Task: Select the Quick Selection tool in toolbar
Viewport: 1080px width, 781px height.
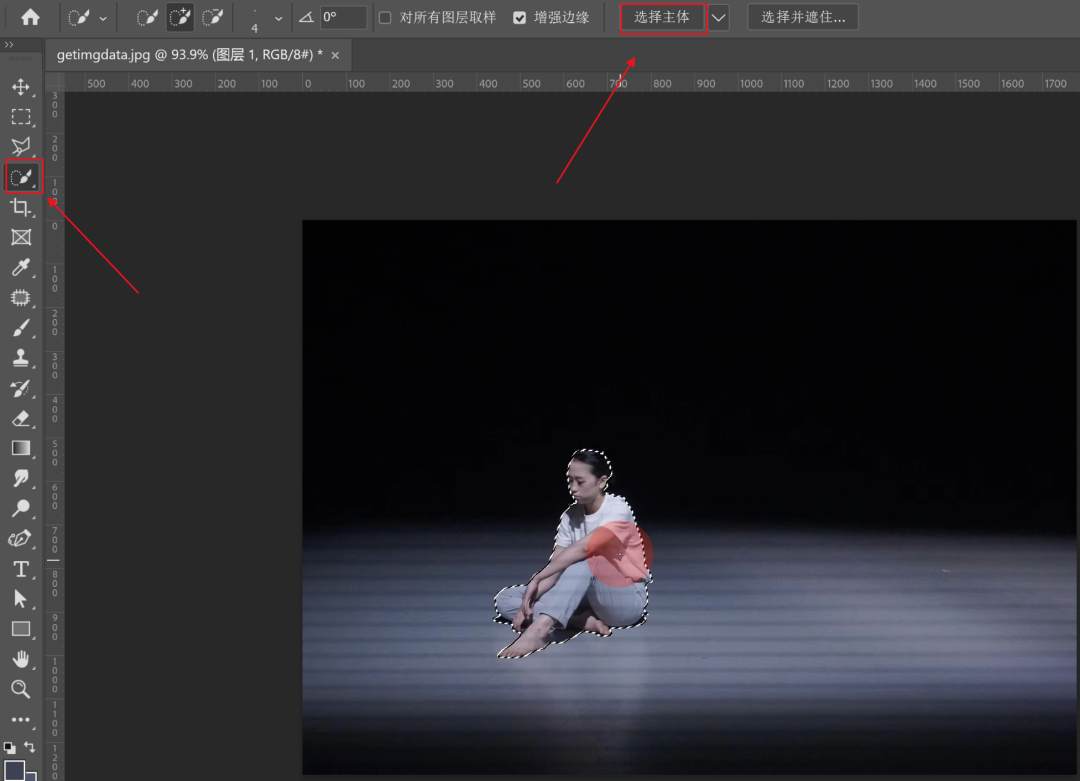Action: (x=23, y=177)
